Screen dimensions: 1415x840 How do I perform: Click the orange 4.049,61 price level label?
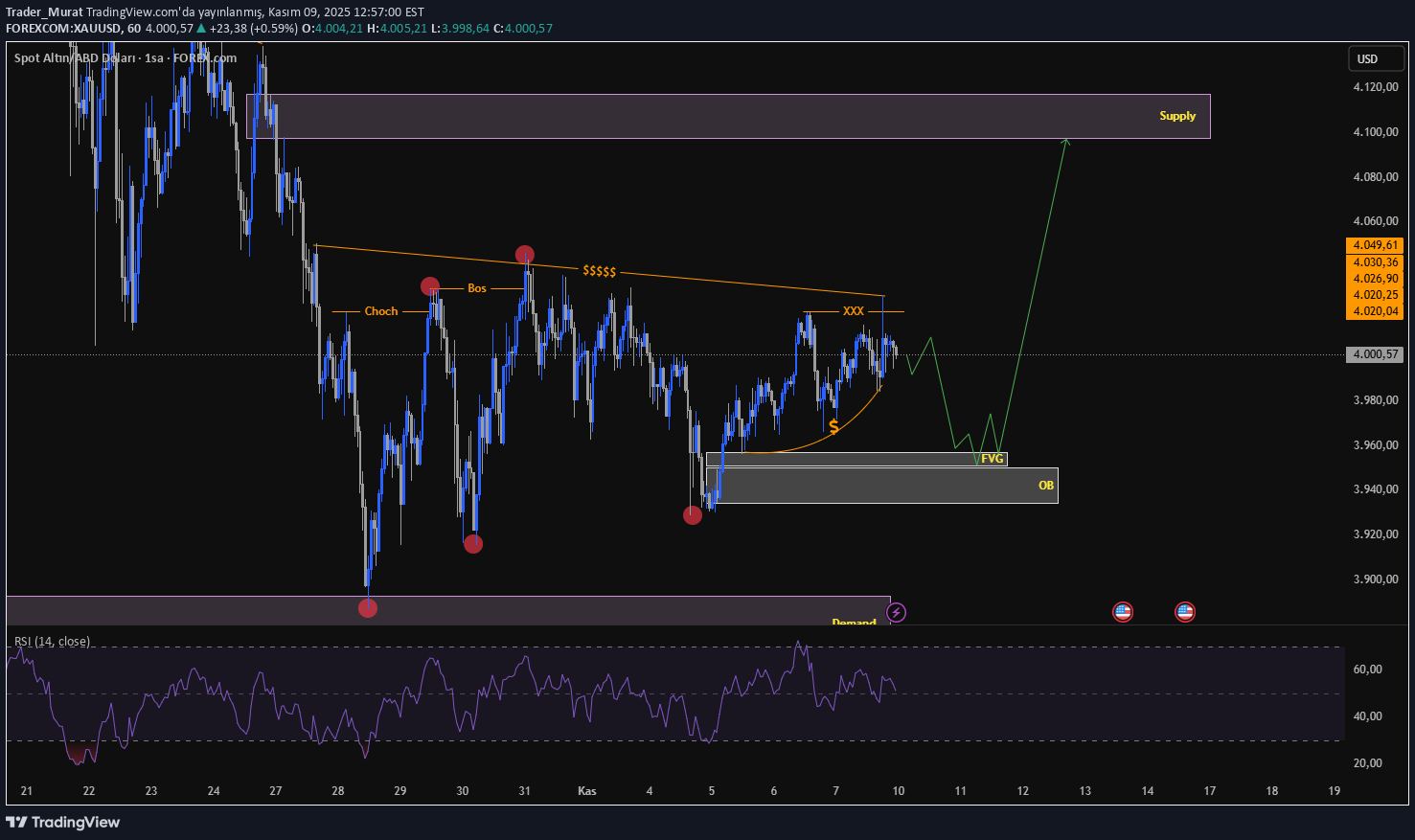(x=1376, y=245)
